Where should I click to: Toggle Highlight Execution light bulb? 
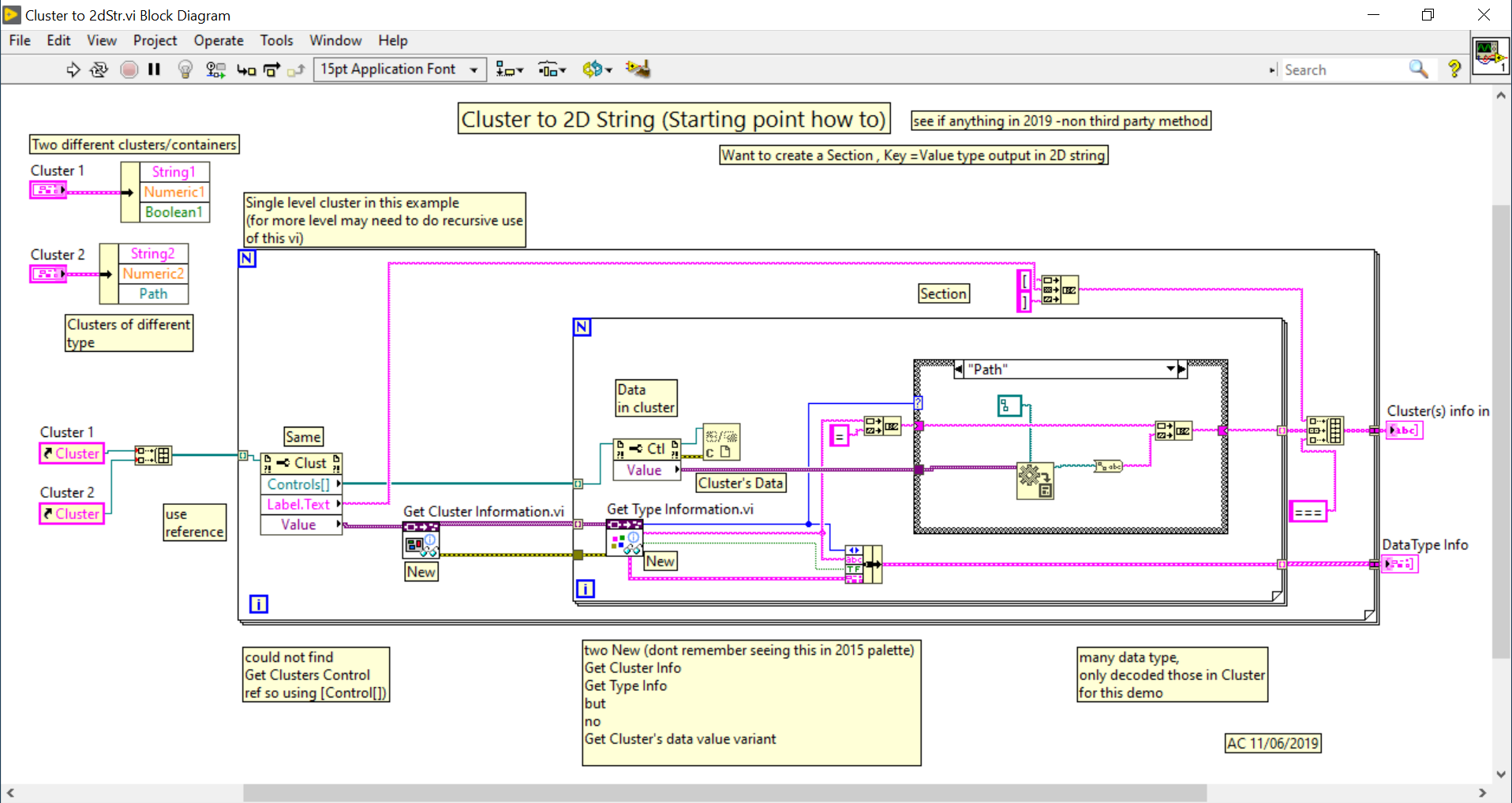185,70
